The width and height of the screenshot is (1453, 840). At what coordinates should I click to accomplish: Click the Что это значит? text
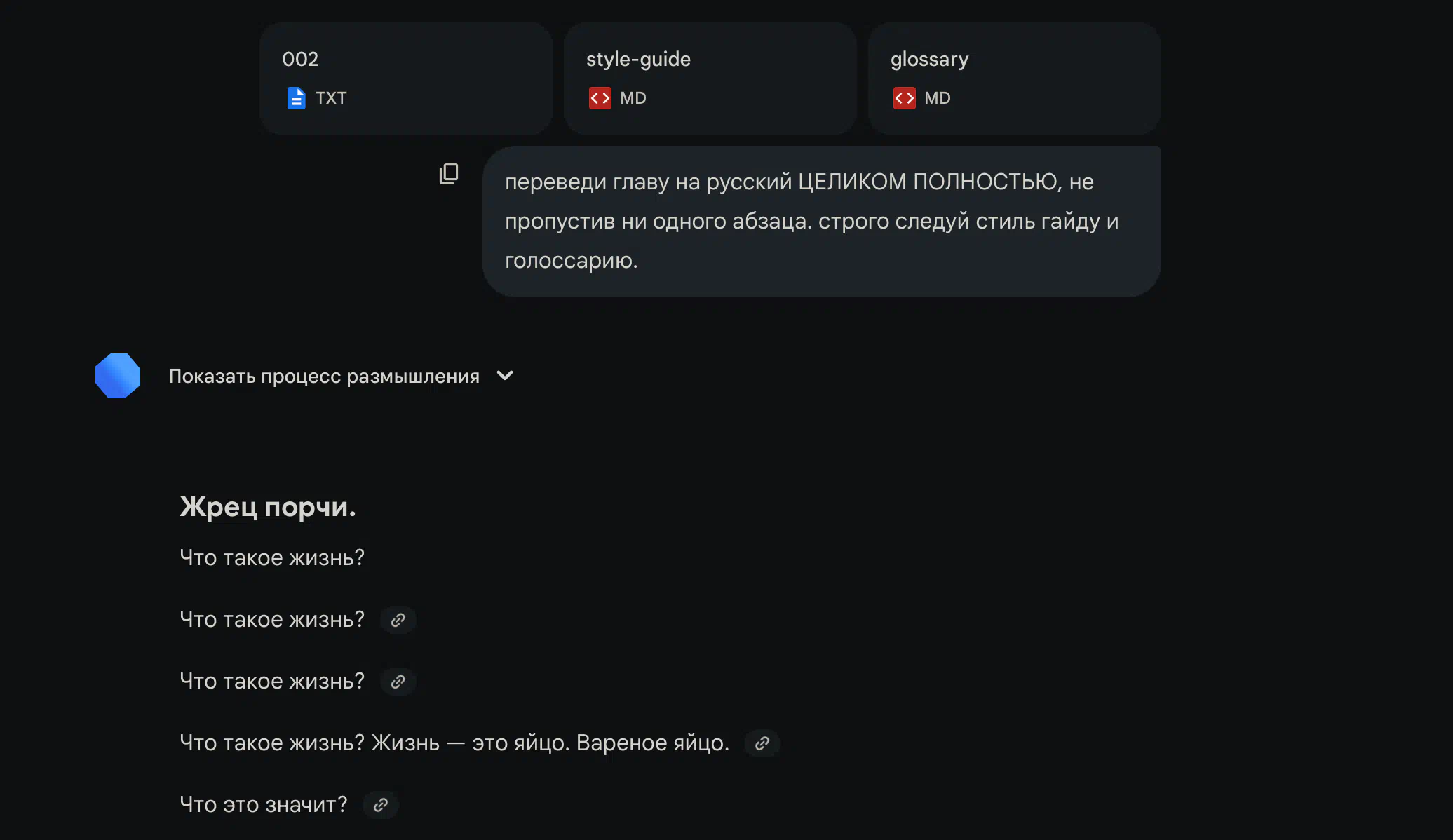pos(264,804)
